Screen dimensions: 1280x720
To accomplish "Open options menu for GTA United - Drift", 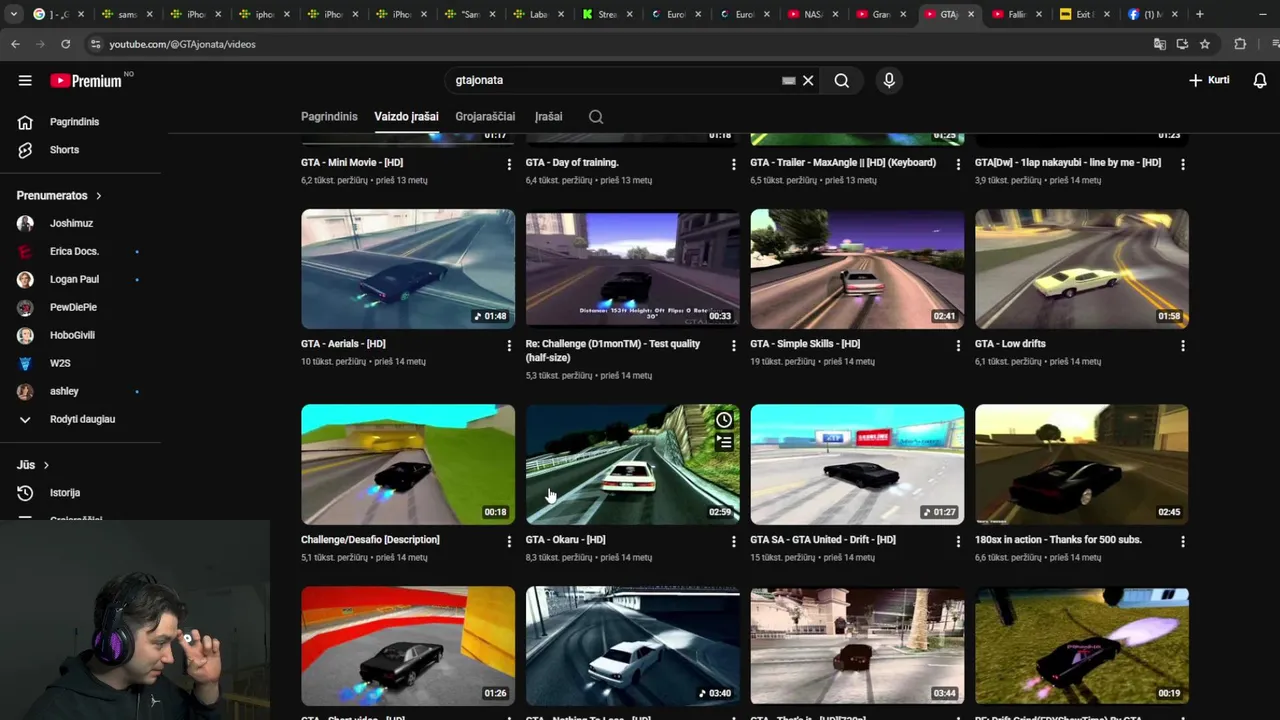I will (x=958, y=541).
